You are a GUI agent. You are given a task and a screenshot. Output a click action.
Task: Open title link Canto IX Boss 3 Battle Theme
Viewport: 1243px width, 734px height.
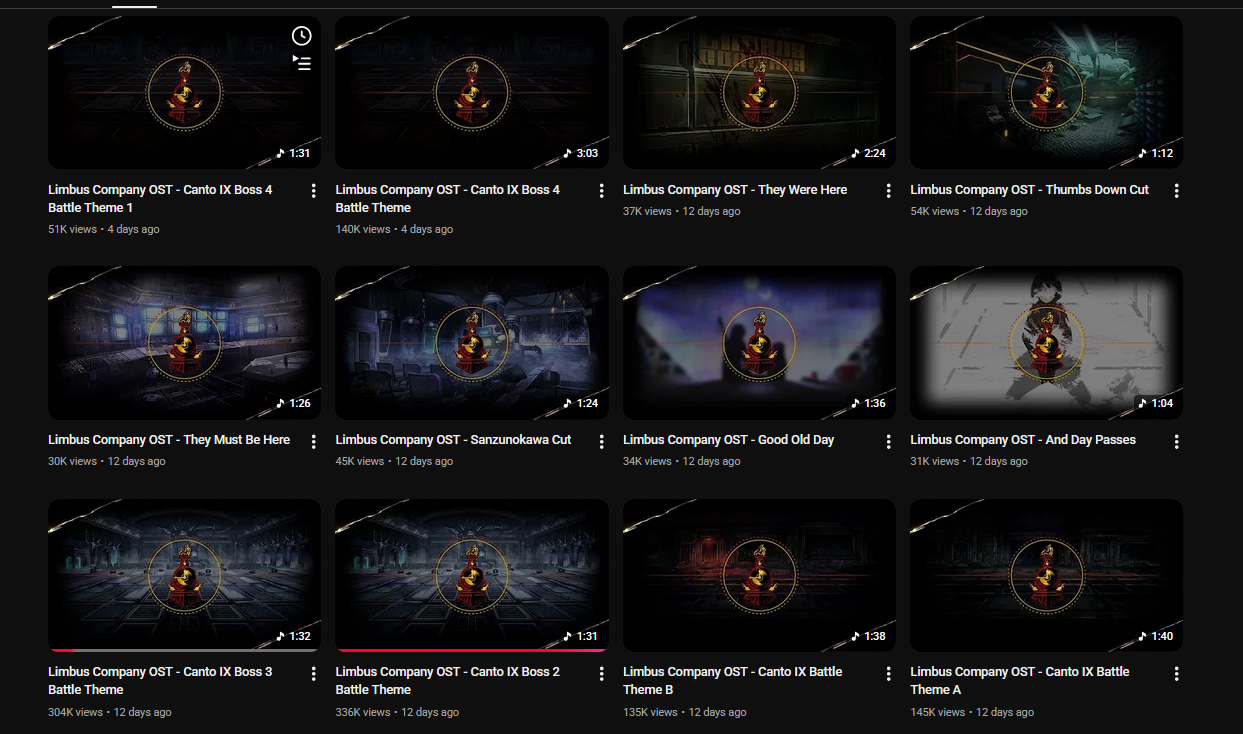160,680
